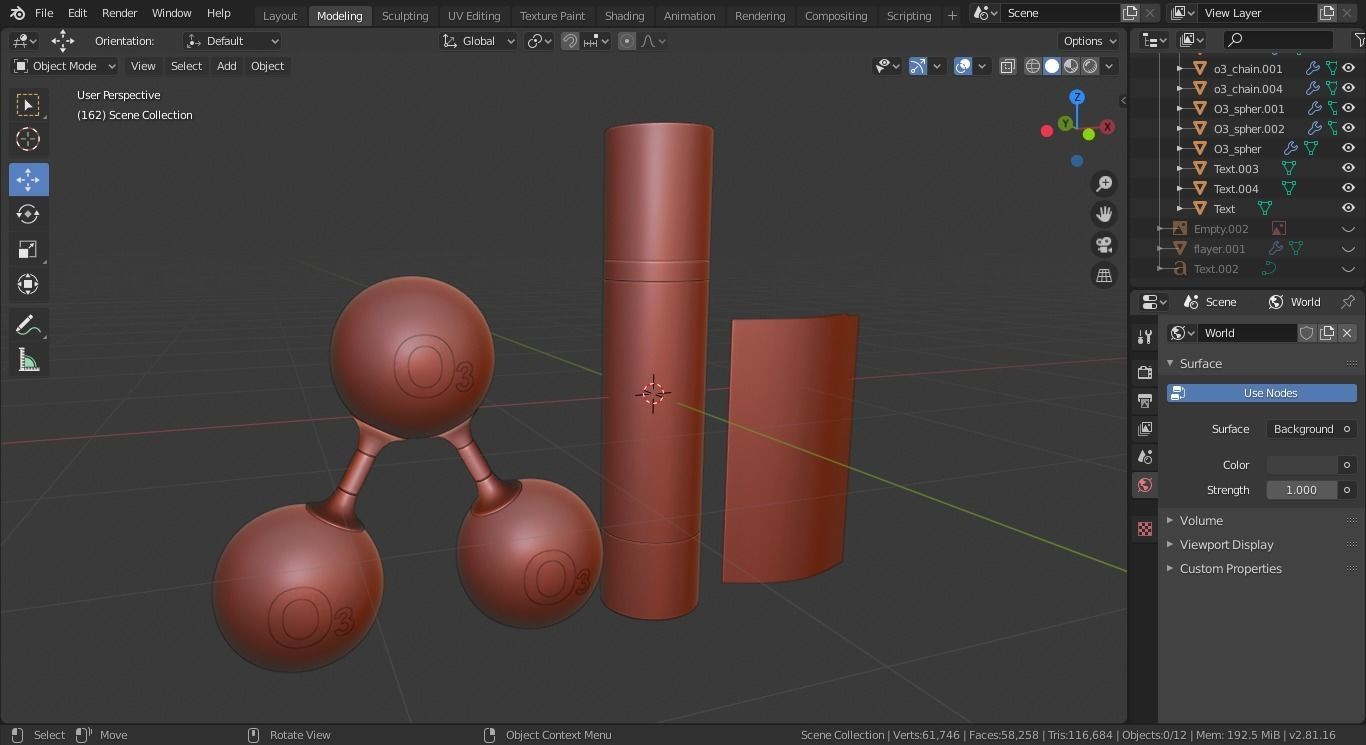Hide O3_spher.001 with its eye icon
The width and height of the screenshot is (1366, 745).
(1348, 109)
